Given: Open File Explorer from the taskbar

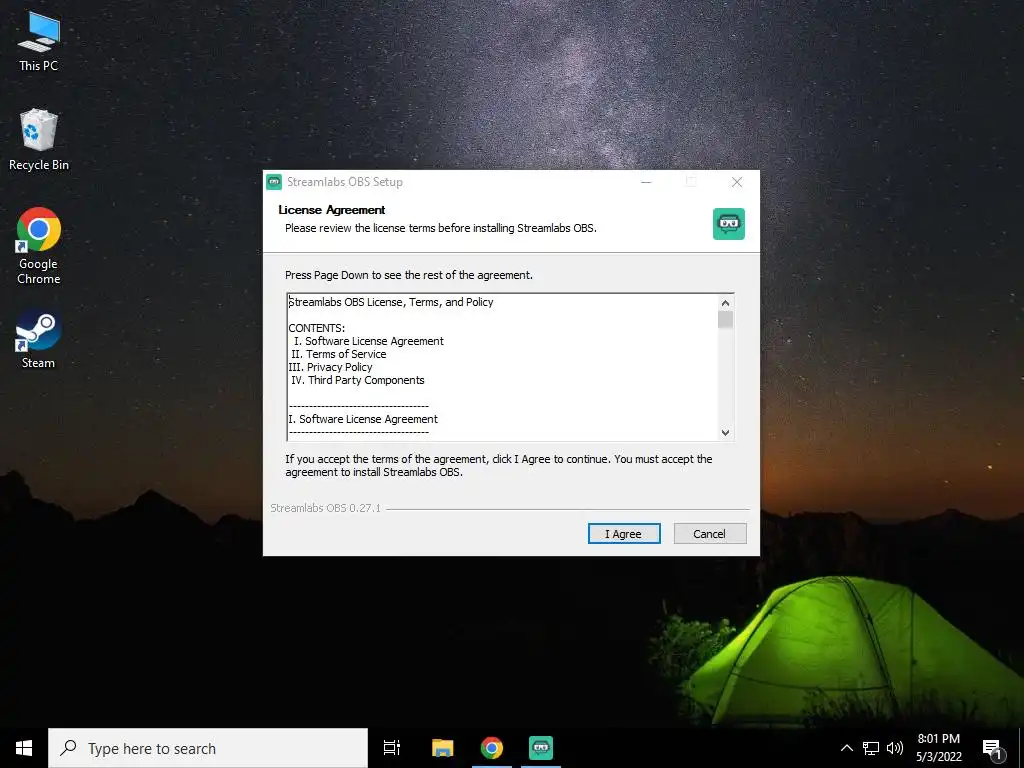Looking at the screenshot, I should coord(442,748).
